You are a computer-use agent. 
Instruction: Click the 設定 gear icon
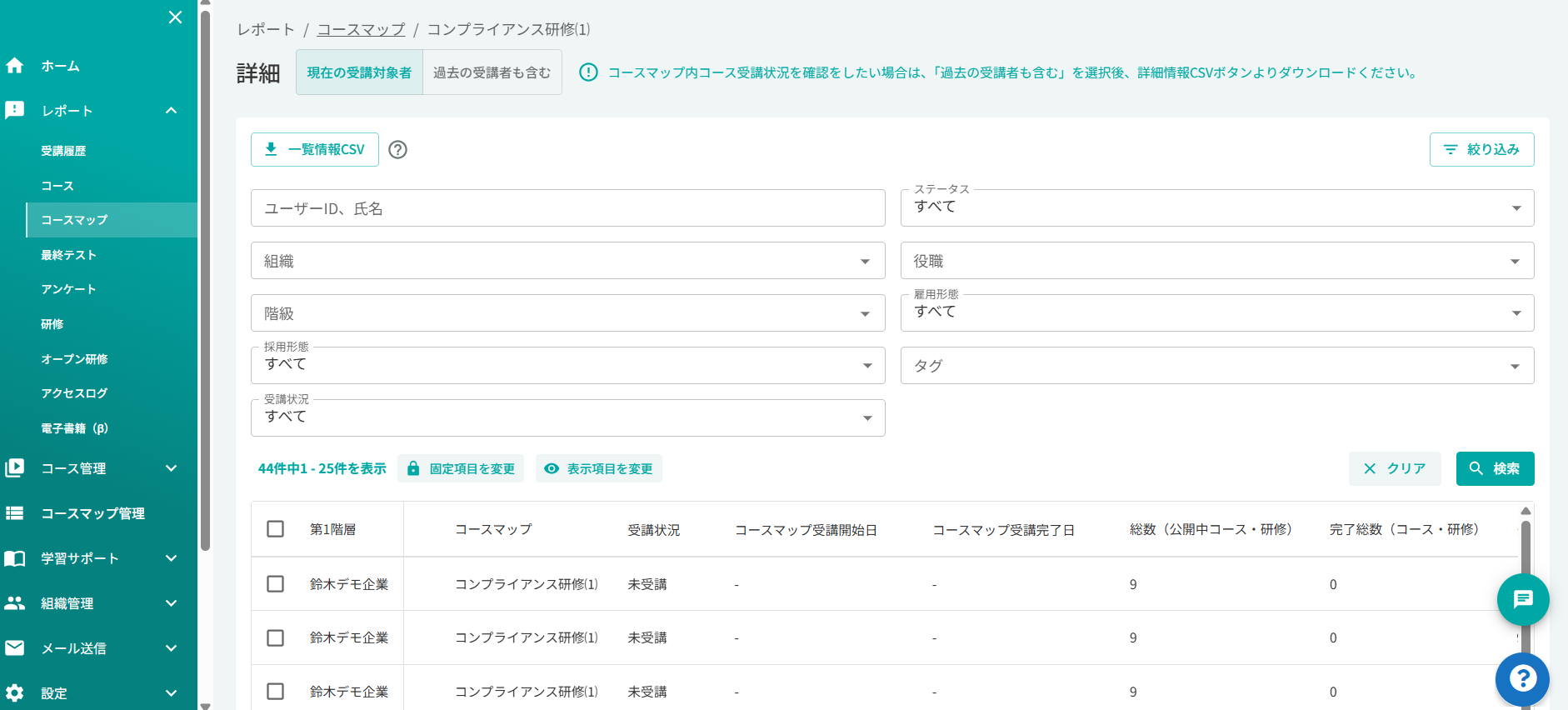tap(15, 692)
